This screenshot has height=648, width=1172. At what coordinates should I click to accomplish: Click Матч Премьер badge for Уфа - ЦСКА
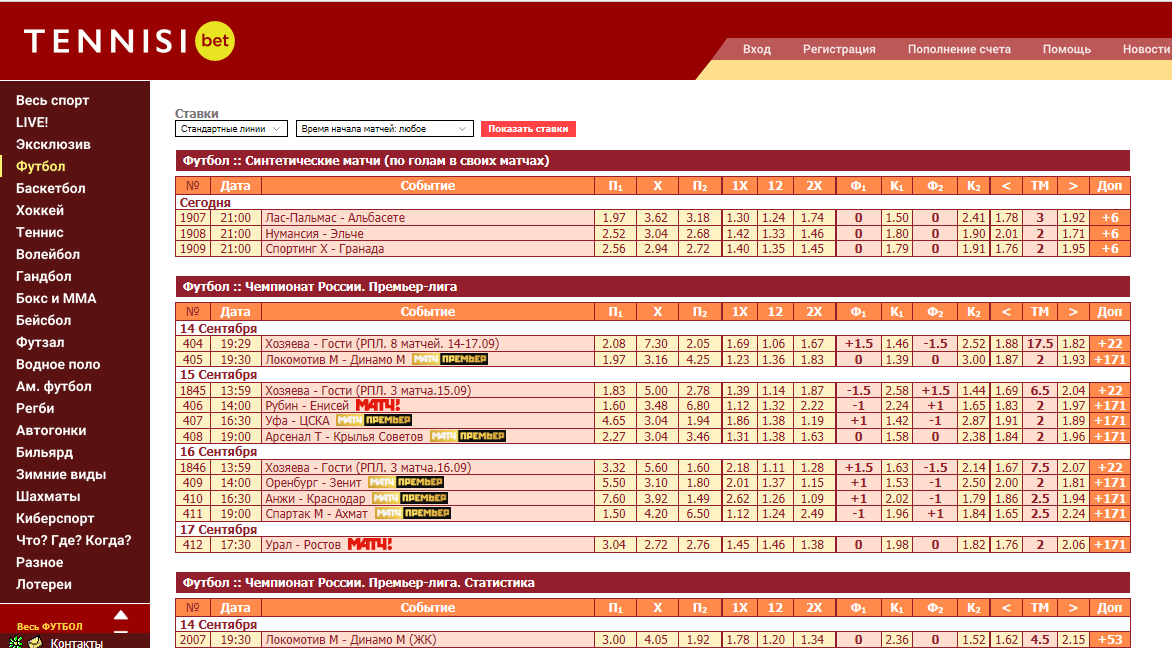point(374,421)
